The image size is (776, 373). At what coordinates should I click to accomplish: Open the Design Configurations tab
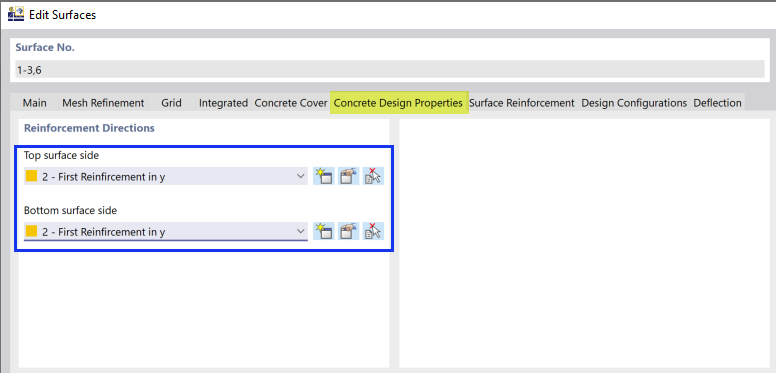[634, 103]
